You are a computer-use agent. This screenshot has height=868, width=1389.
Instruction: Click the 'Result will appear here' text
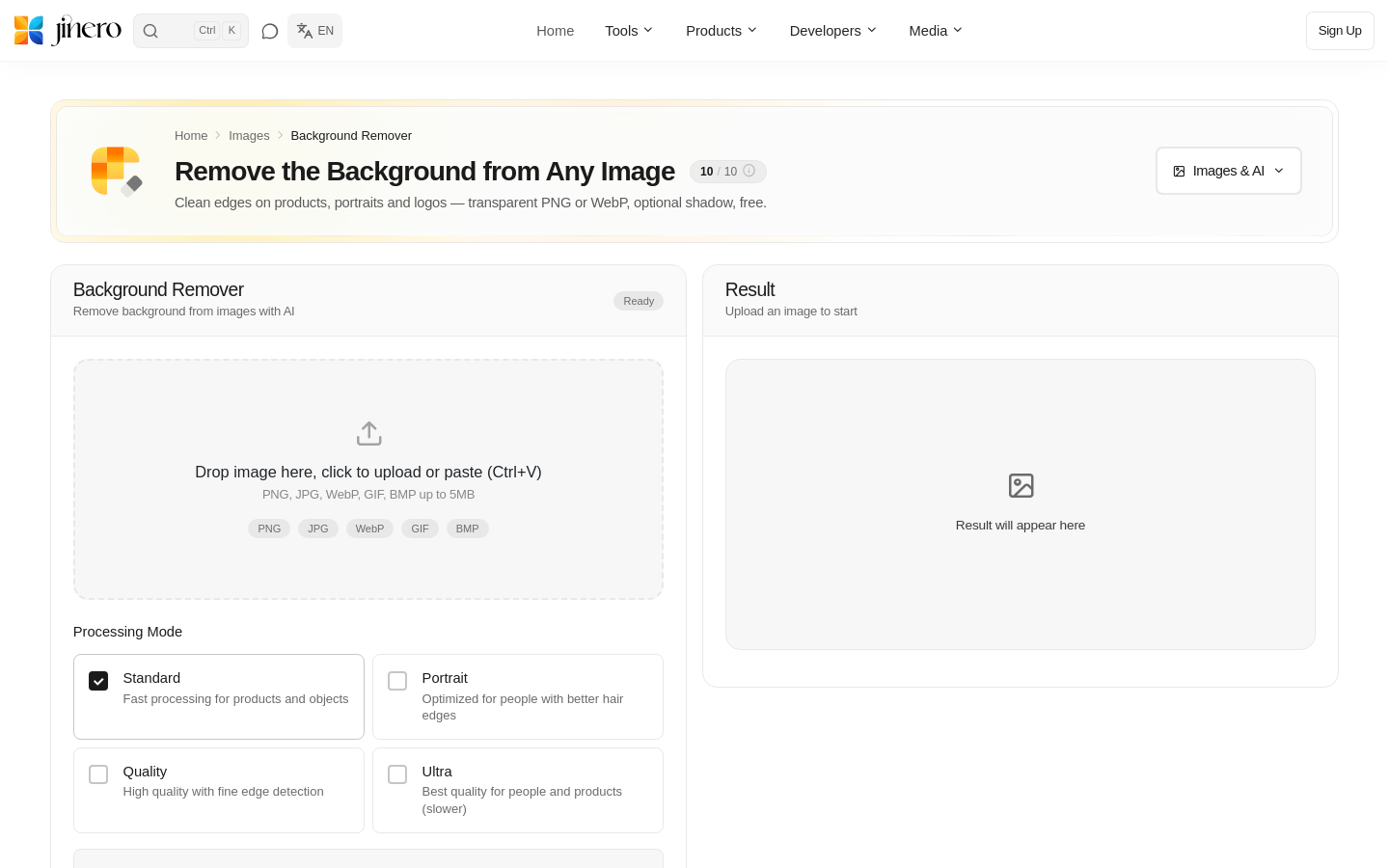(1021, 526)
